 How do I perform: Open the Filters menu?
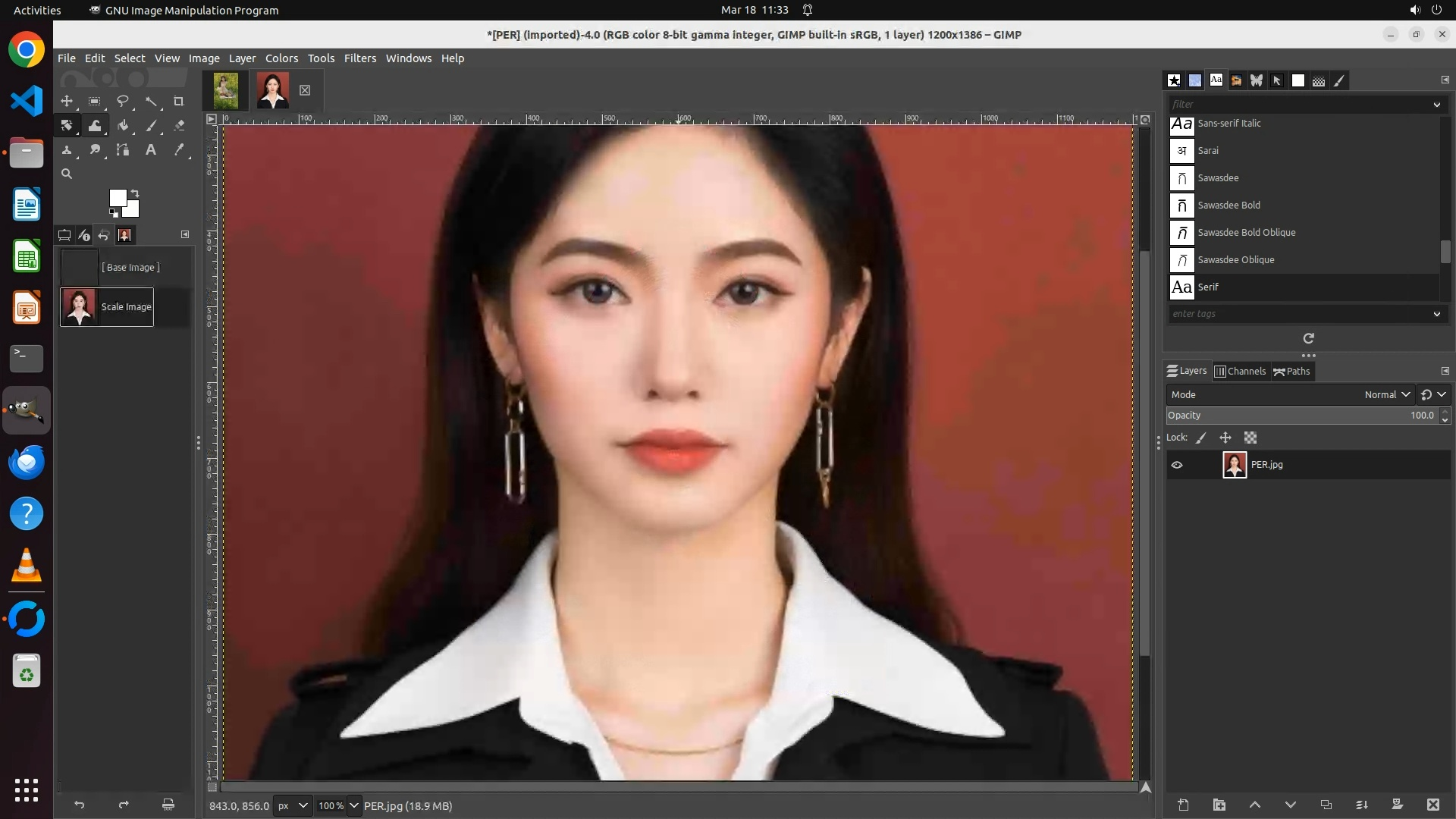(359, 58)
